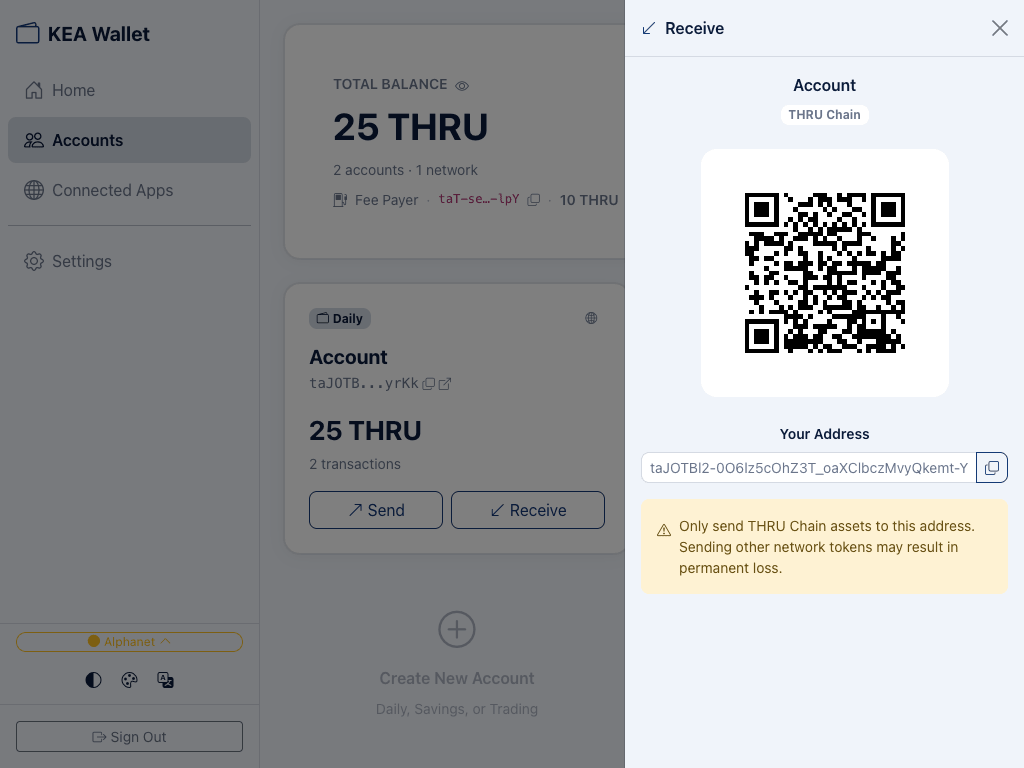Viewport: 1024px width, 768px height.
Task: Copy the wallet address in Receive panel
Action: coord(991,467)
